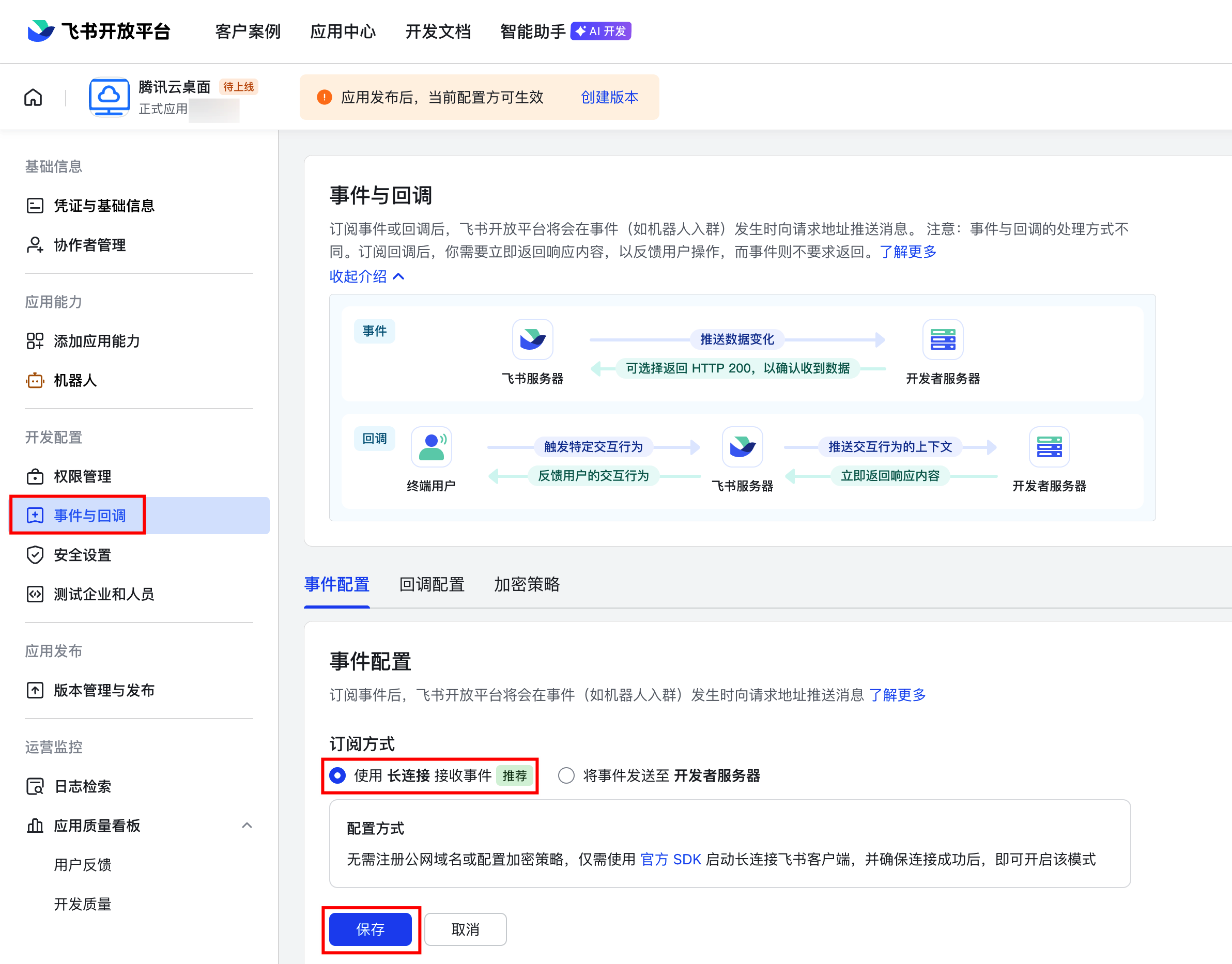Open 版本管理与发布 sidebar item
Viewport: 1232px width, 964px height.
104,690
